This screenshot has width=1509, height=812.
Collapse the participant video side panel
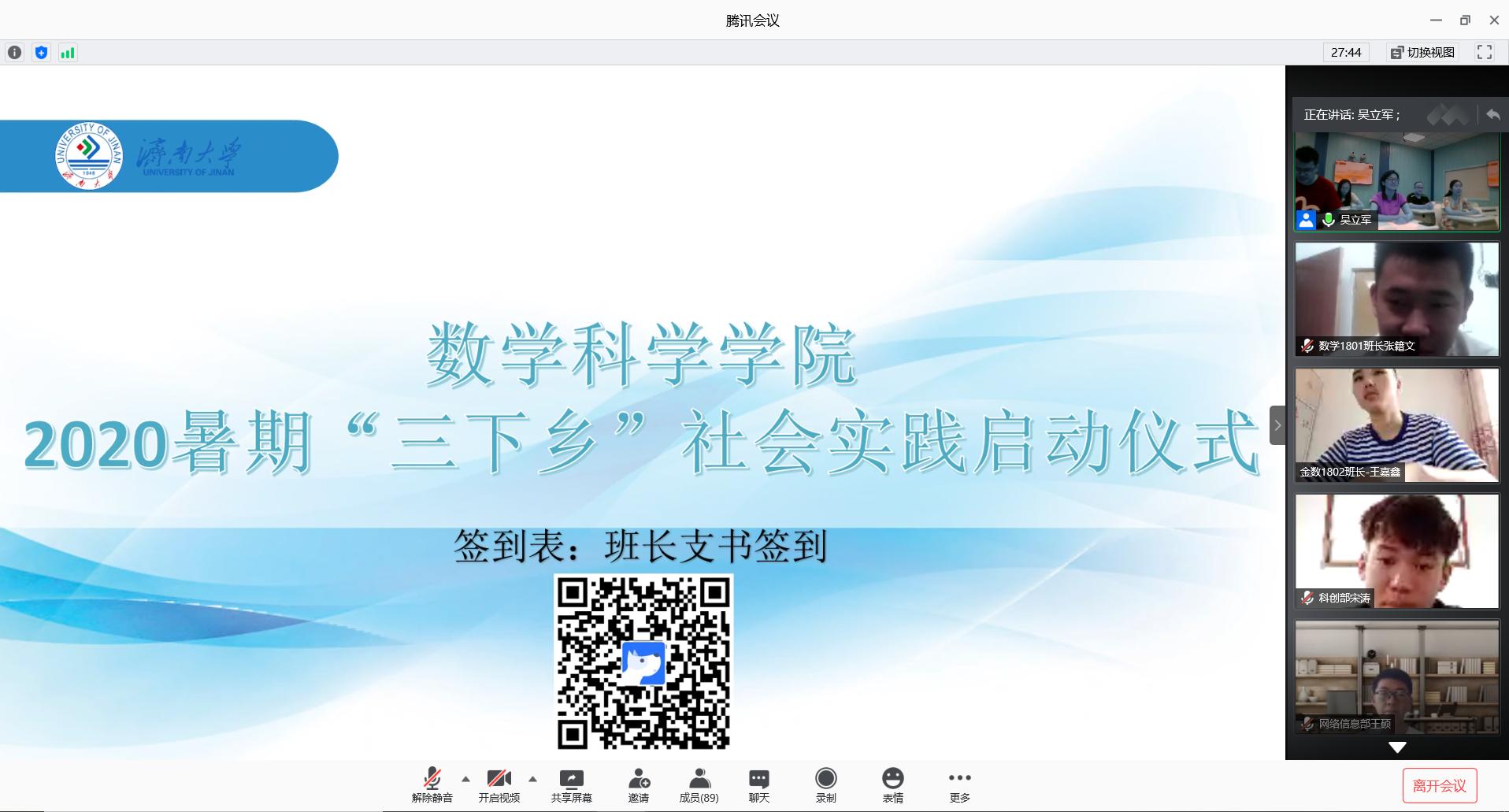1277,425
